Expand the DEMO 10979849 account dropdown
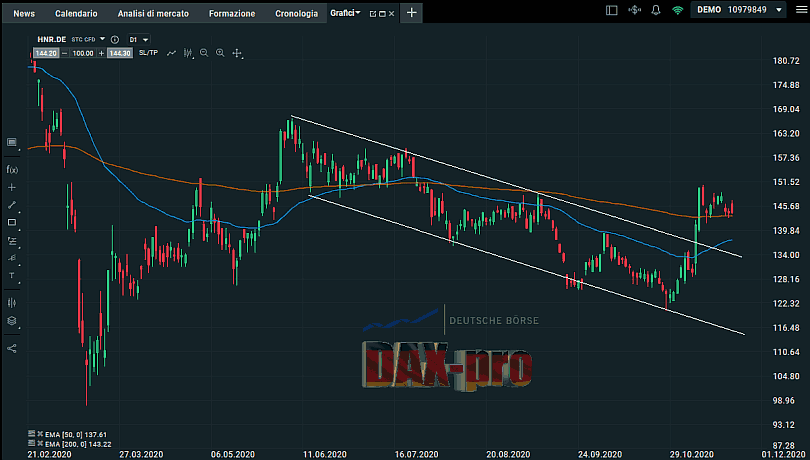 tap(778, 10)
